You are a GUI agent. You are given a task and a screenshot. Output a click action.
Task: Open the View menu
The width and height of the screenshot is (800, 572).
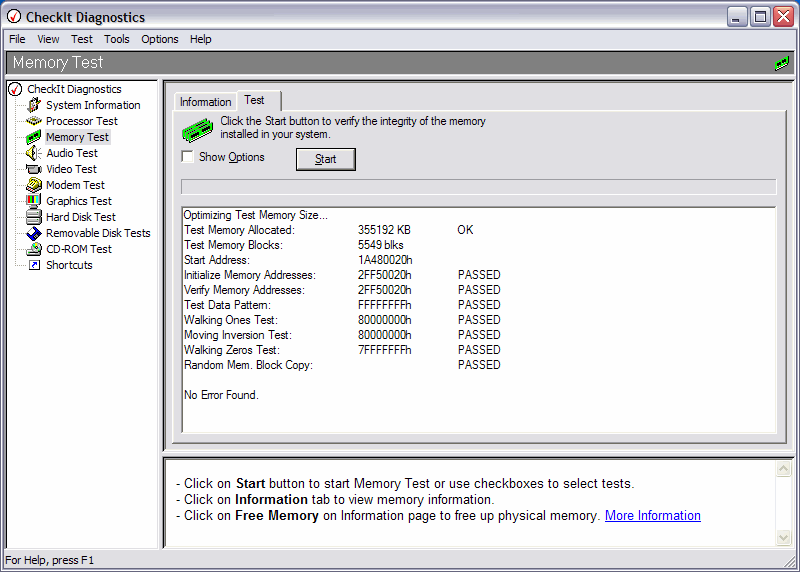pos(48,39)
